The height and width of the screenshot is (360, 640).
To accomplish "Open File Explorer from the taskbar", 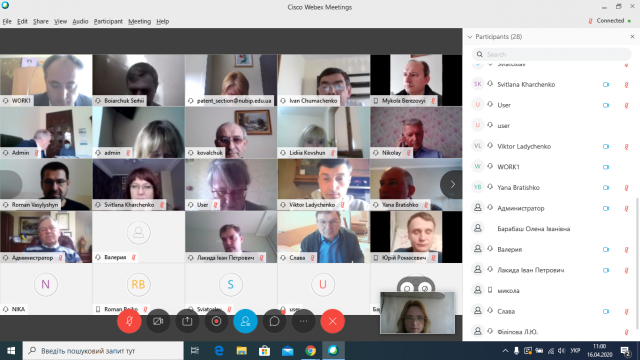I will pyautogui.click(x=242, y=351).
